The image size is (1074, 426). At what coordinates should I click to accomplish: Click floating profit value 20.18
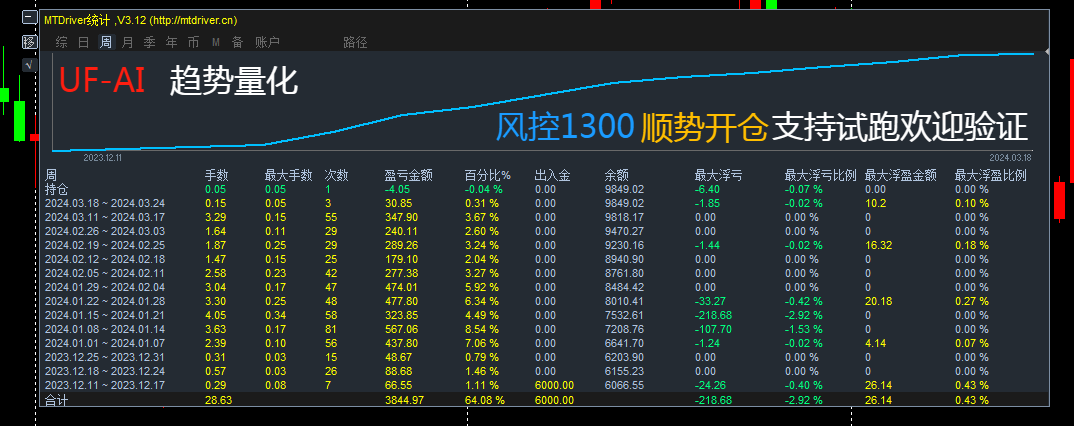tap(878, 301)
